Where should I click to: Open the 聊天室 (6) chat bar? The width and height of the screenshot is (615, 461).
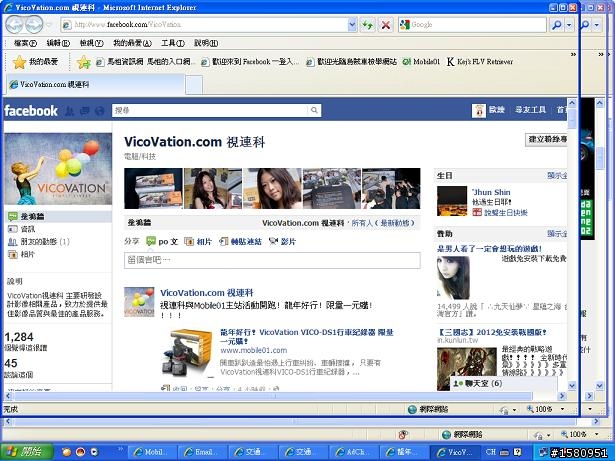pos(504,383)
